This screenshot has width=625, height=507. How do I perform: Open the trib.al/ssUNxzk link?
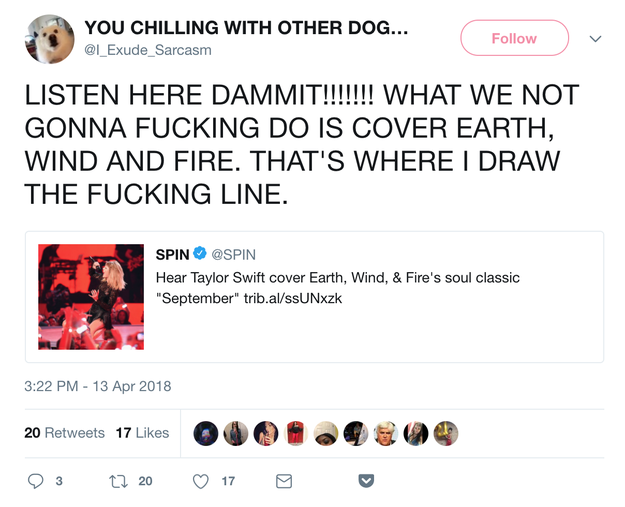pyautogui.click(x=300, y=298)
